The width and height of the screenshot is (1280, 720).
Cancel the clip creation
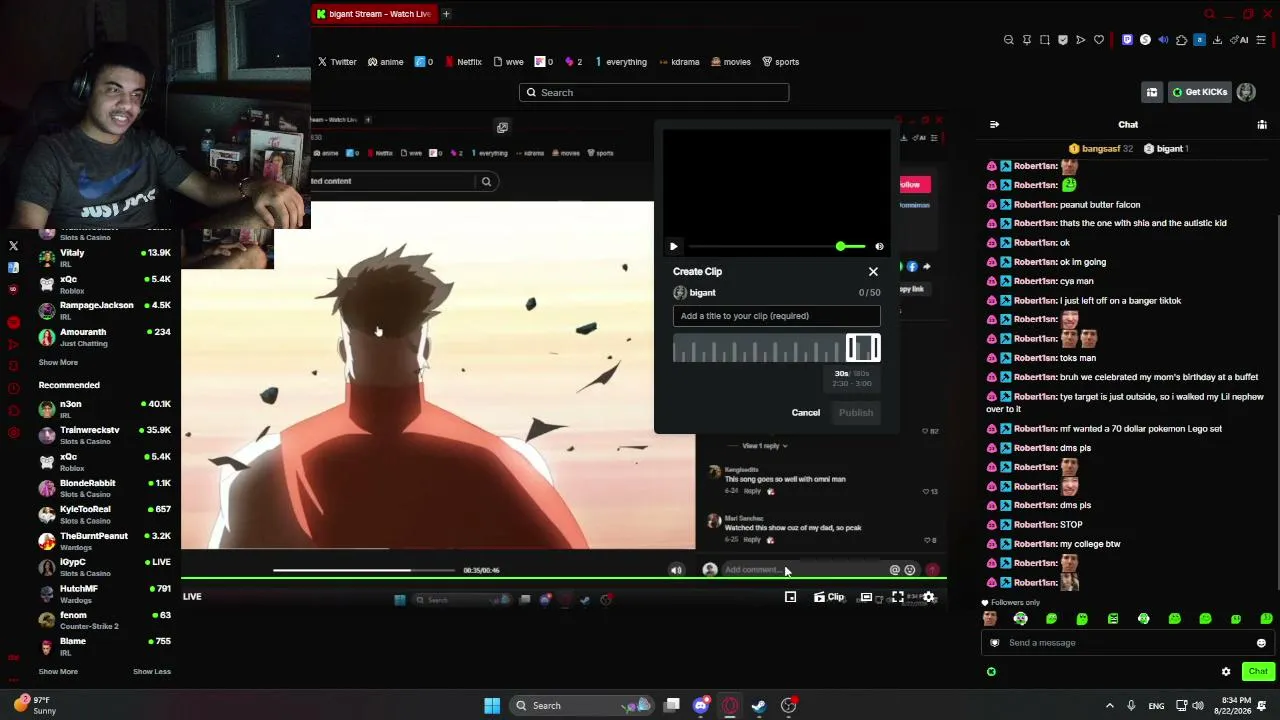pyautogui.click(x=806, y=413)
